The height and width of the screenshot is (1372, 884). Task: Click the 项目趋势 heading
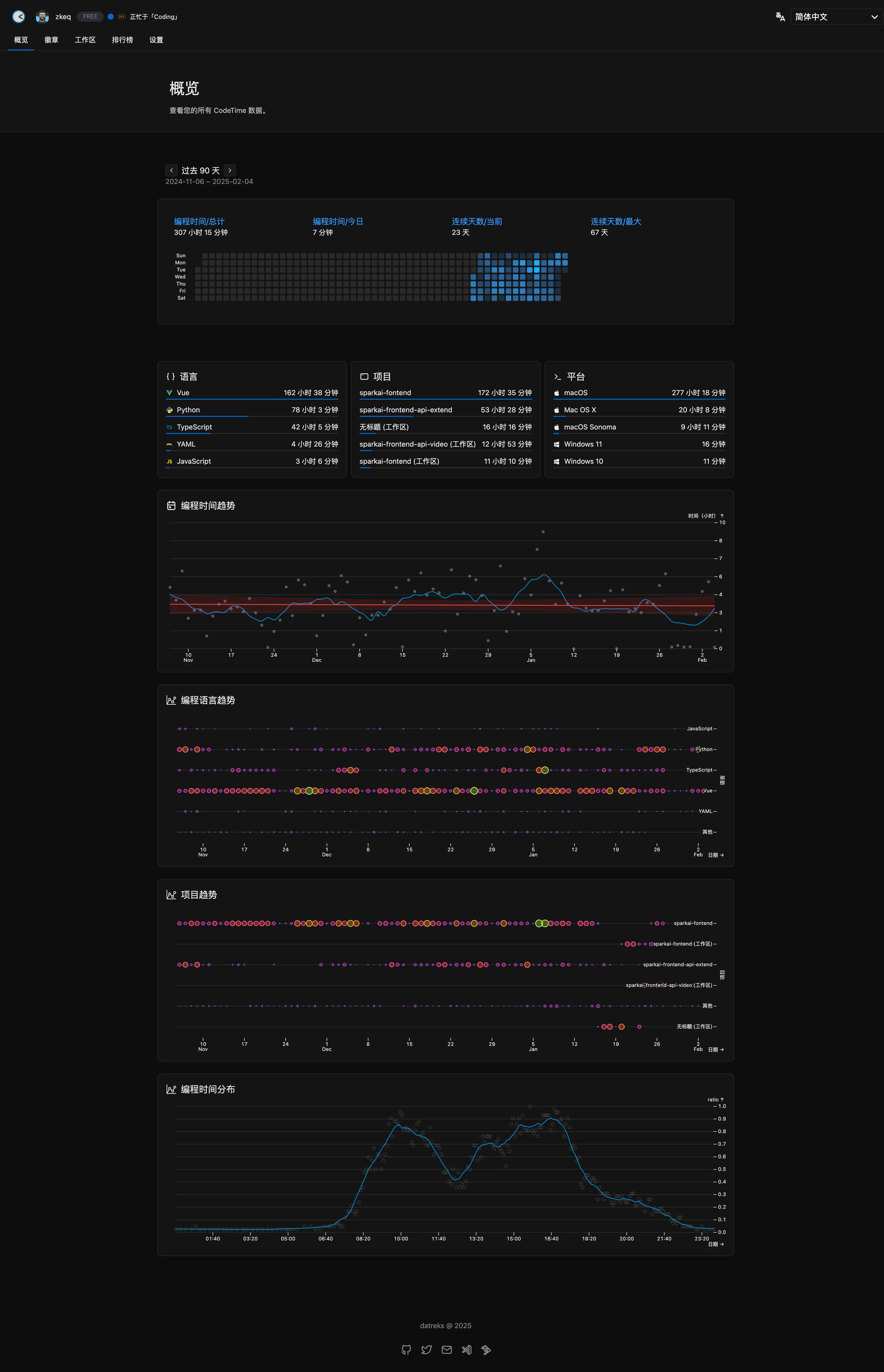click(x=199, y=894)
